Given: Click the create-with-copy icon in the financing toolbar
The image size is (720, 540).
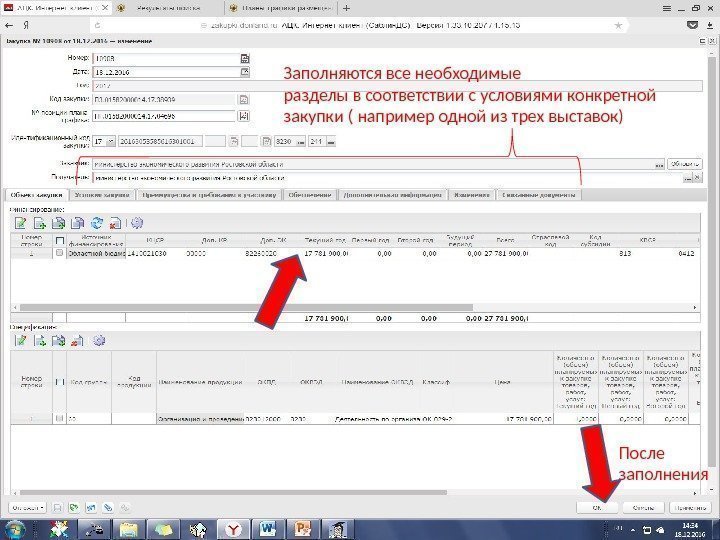Looking at the screenshot, I should (x=59, y=223).
